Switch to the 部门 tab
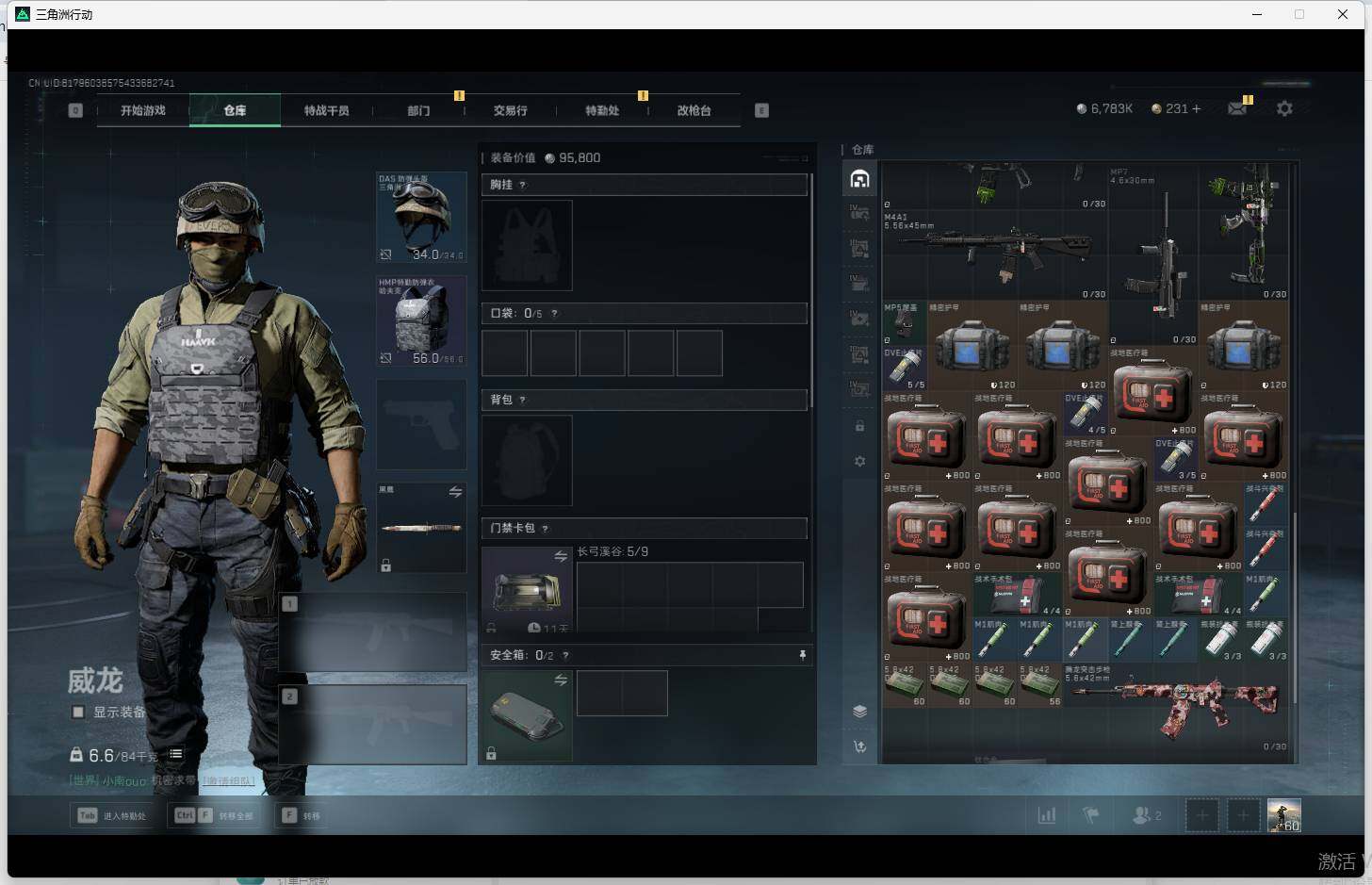 tap(418, 110)
